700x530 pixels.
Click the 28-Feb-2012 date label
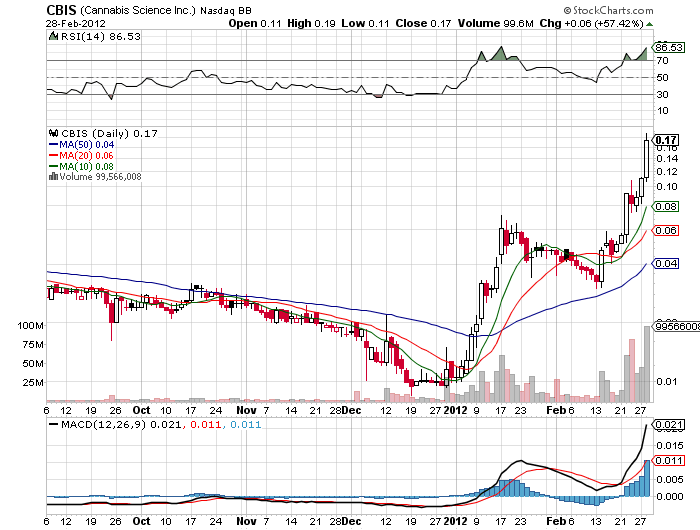point(75,24)
